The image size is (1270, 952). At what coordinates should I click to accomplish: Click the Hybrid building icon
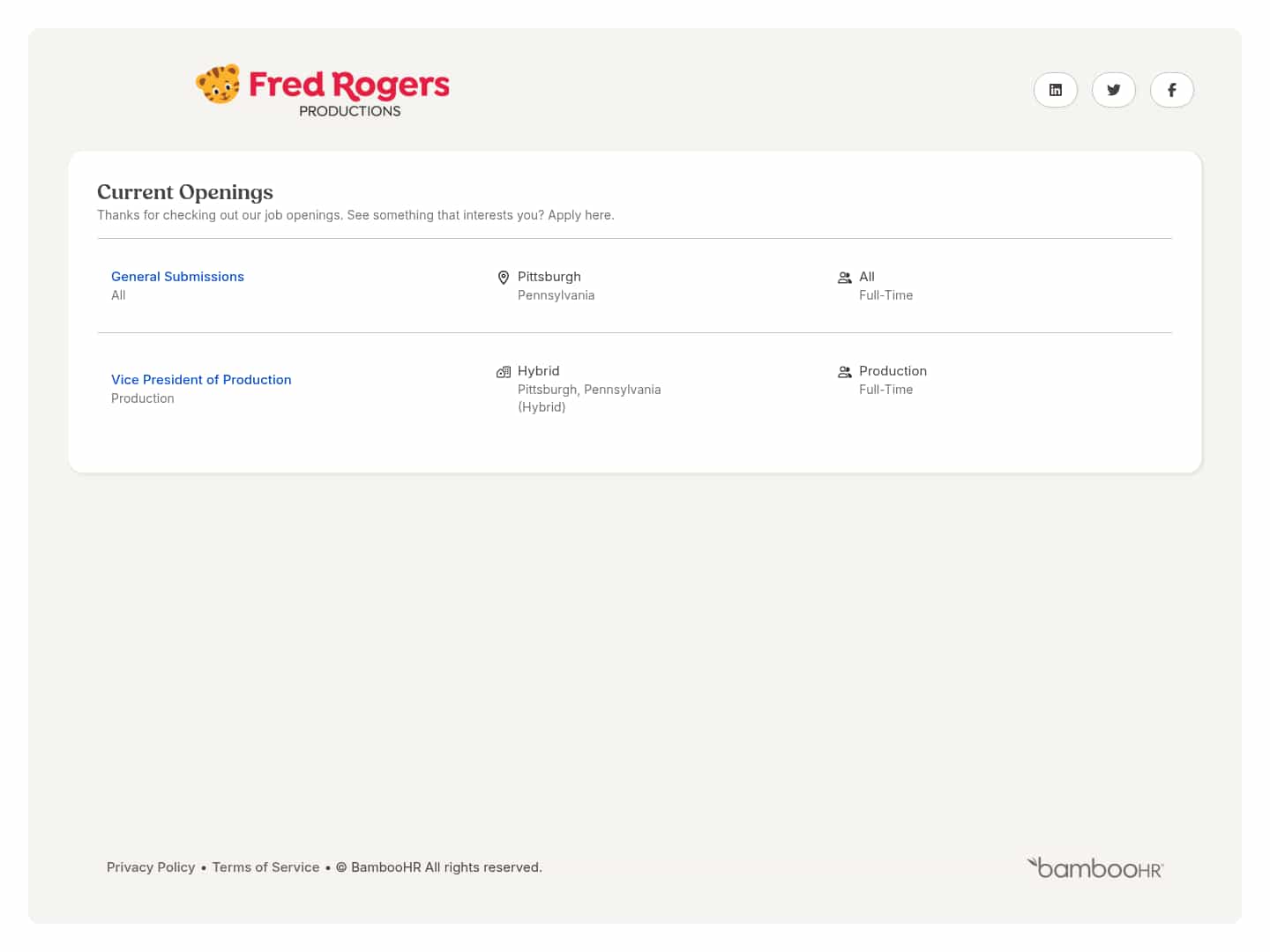tap(504, 372)
